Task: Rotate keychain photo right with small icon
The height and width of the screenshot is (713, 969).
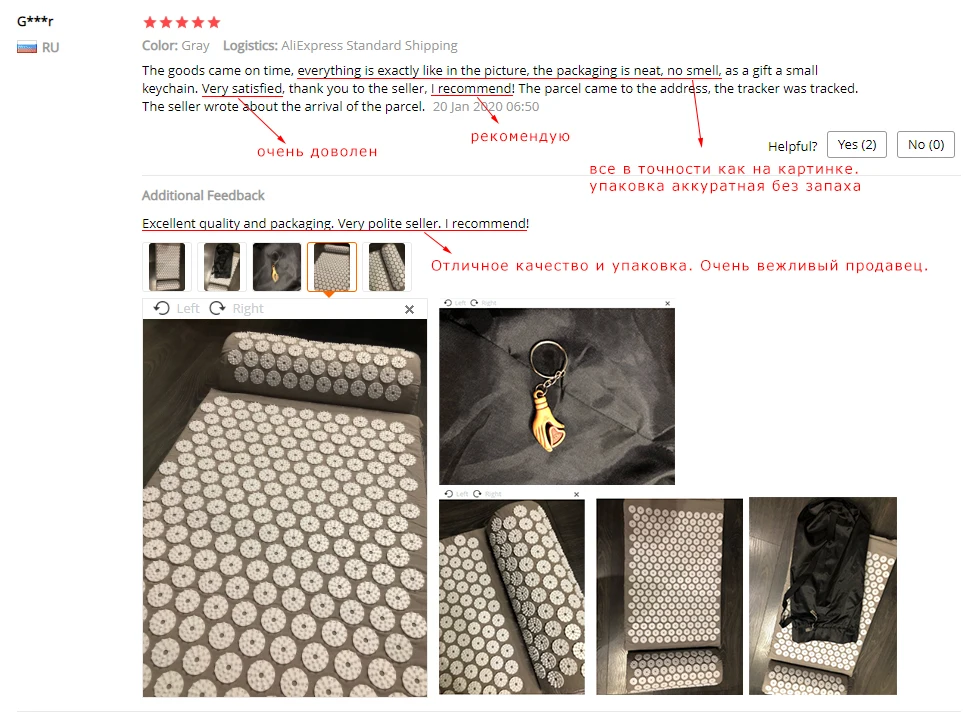Action: pos(474,303)
